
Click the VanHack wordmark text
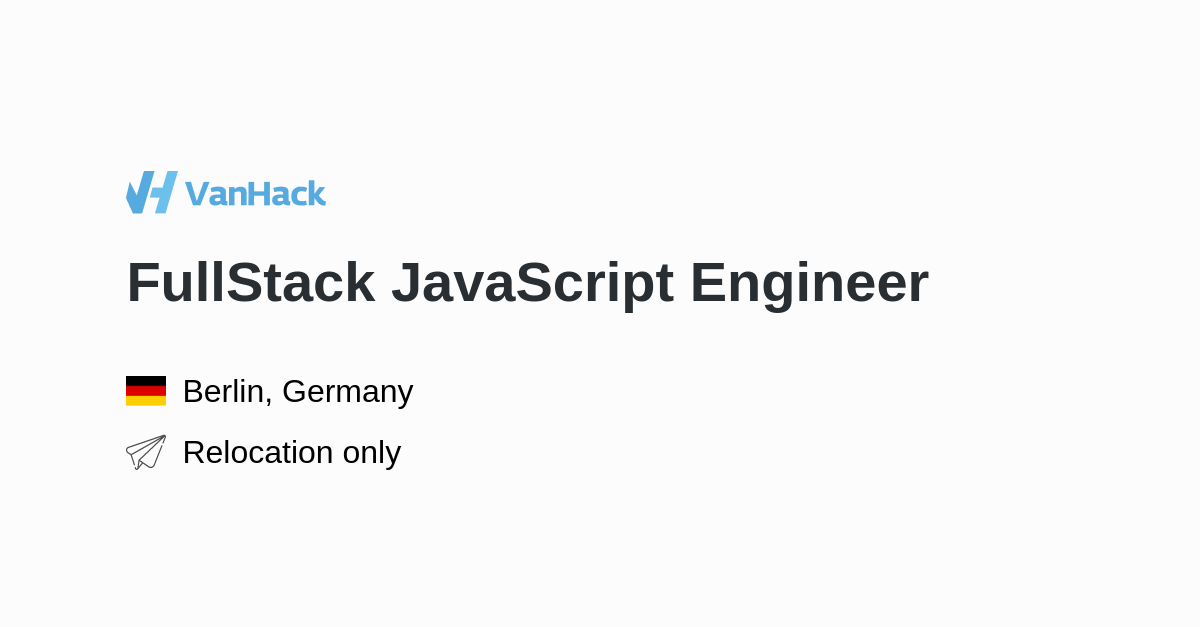click(x=255, y=193)
